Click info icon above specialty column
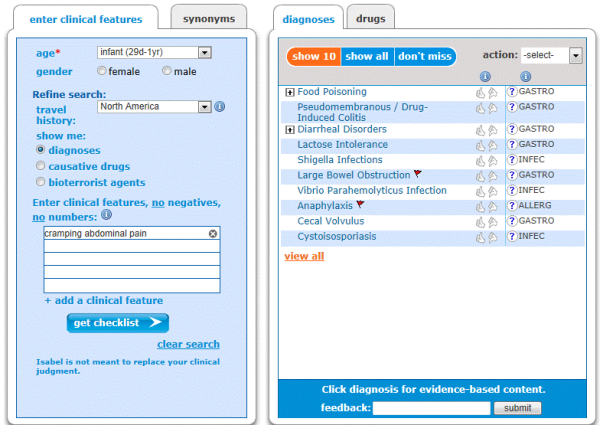 (x=526, y=77)
